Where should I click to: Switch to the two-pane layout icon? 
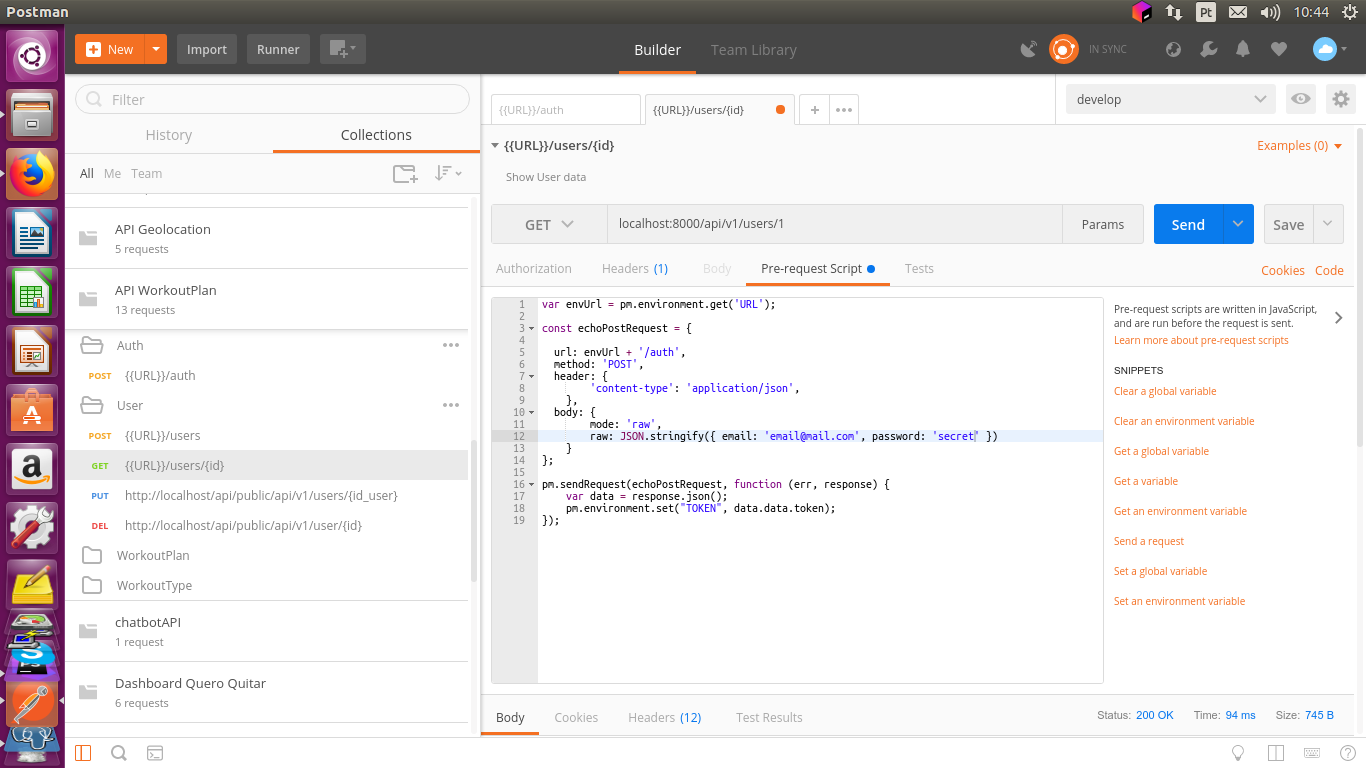pyautogui.click(x=1275, y=753)
